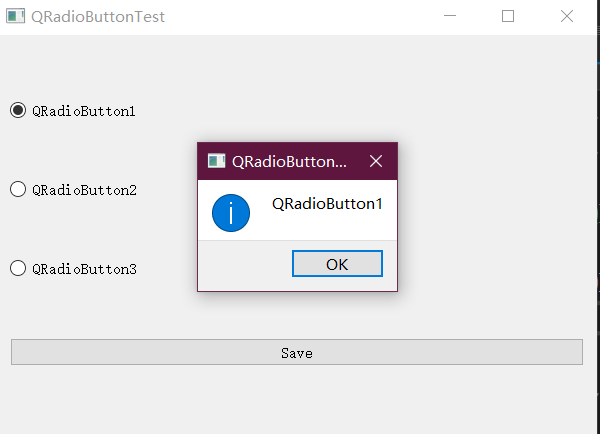600x434 pixels.
Task: Click the QRadioButton2 option label text
Action: [84, 190]
